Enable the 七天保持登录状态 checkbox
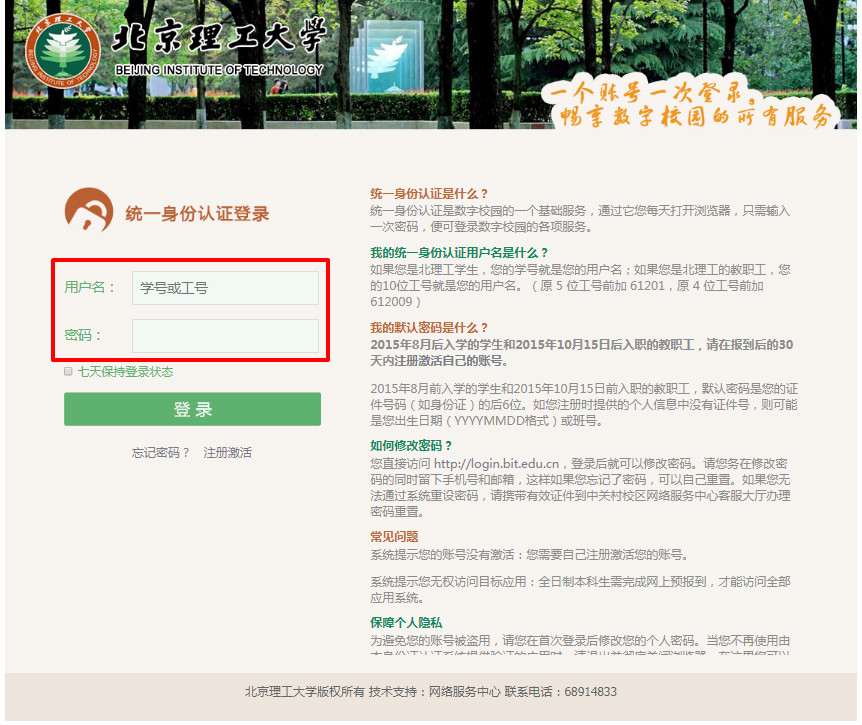The height and width of the screenshot is (725, 862). click(69, 371)
